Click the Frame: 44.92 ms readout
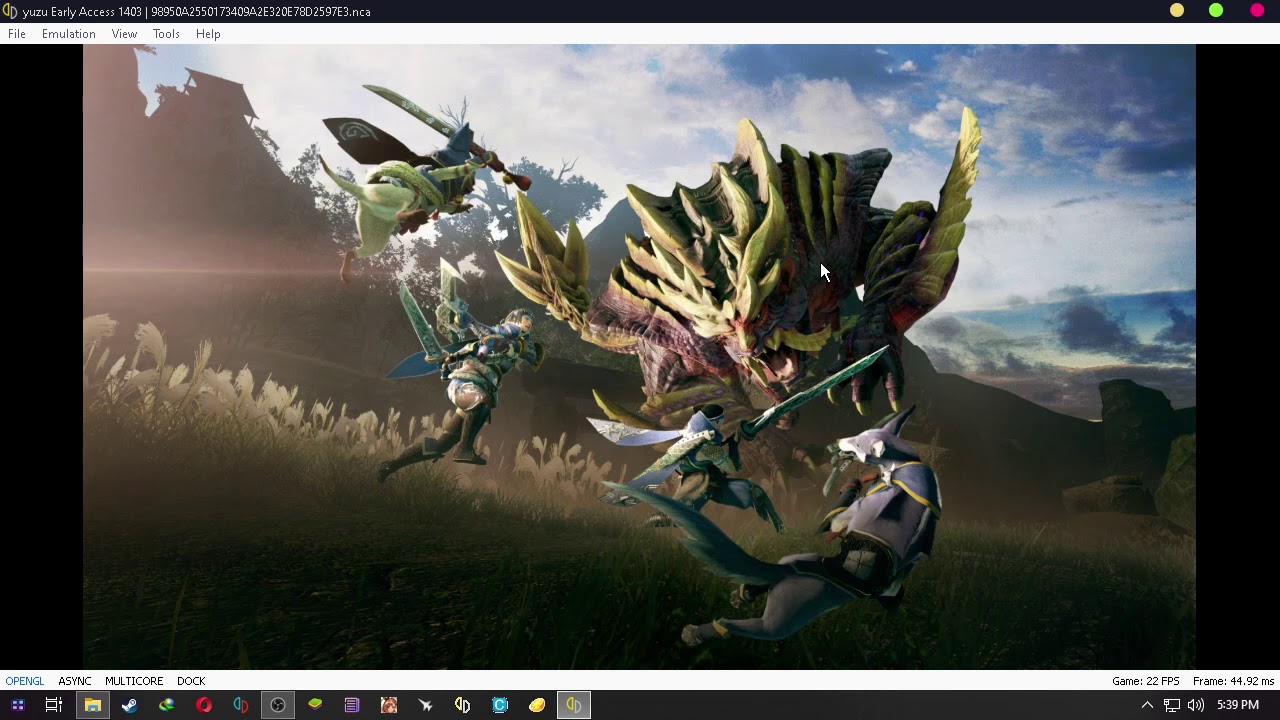1280x720 pixels. point(1233,681)
